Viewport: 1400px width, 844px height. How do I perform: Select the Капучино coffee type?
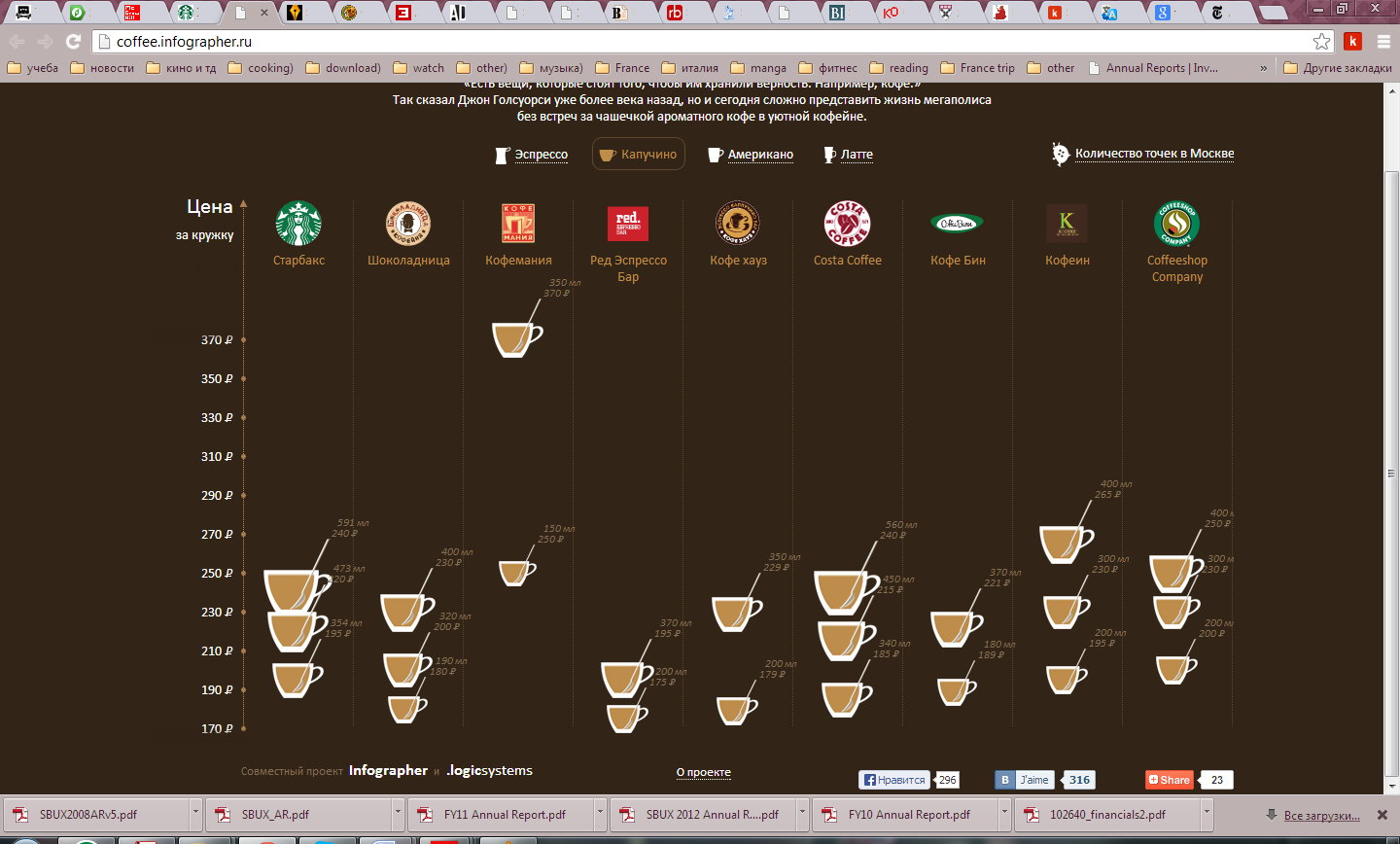[x=639, y=155]
